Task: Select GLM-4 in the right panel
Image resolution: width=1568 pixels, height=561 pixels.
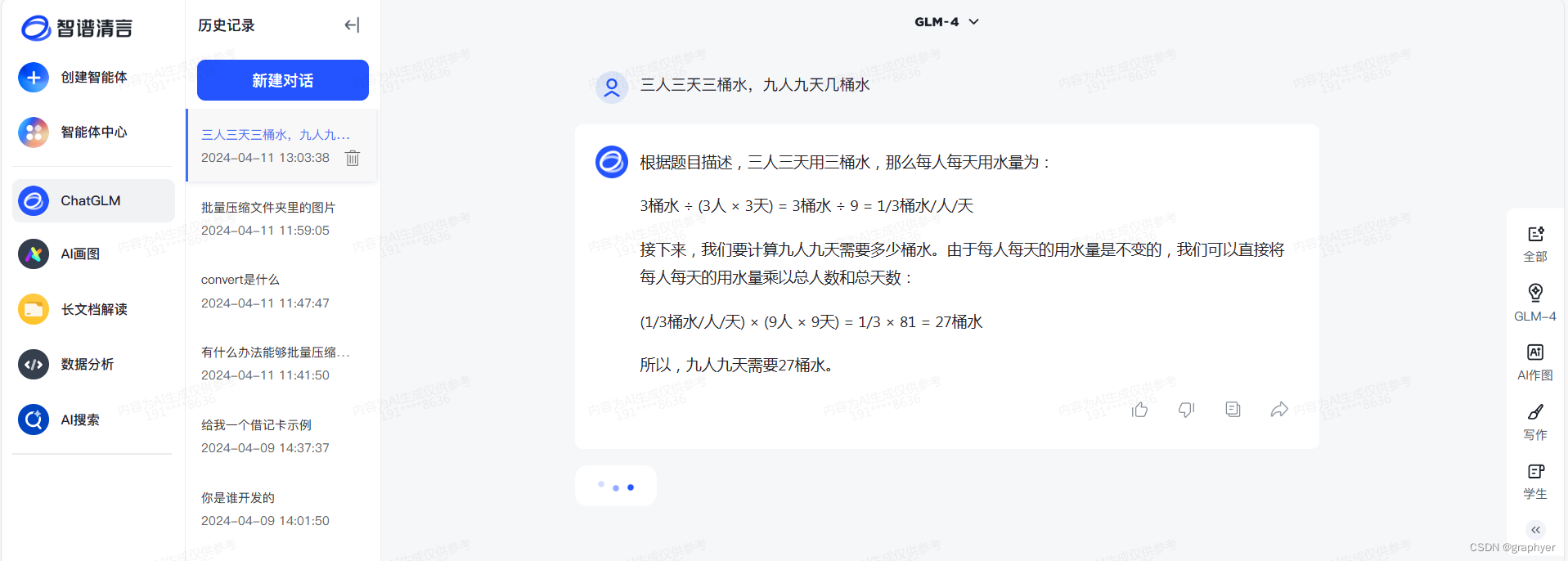Action: (x=1535, y=303)
